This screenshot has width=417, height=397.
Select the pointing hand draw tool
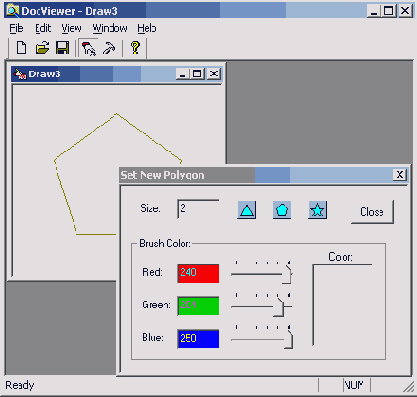tap(88, 48)
